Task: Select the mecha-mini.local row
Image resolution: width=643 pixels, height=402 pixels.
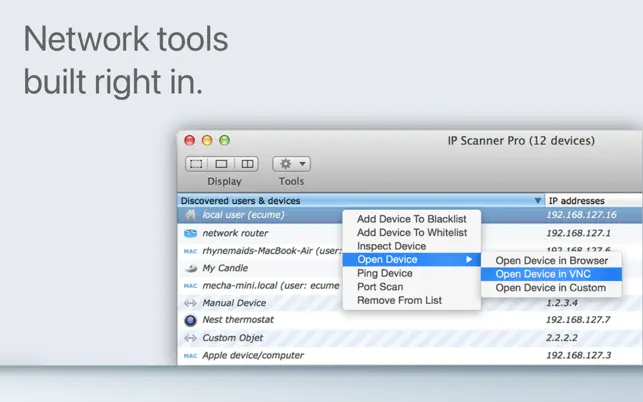Action: coord(410,286)
